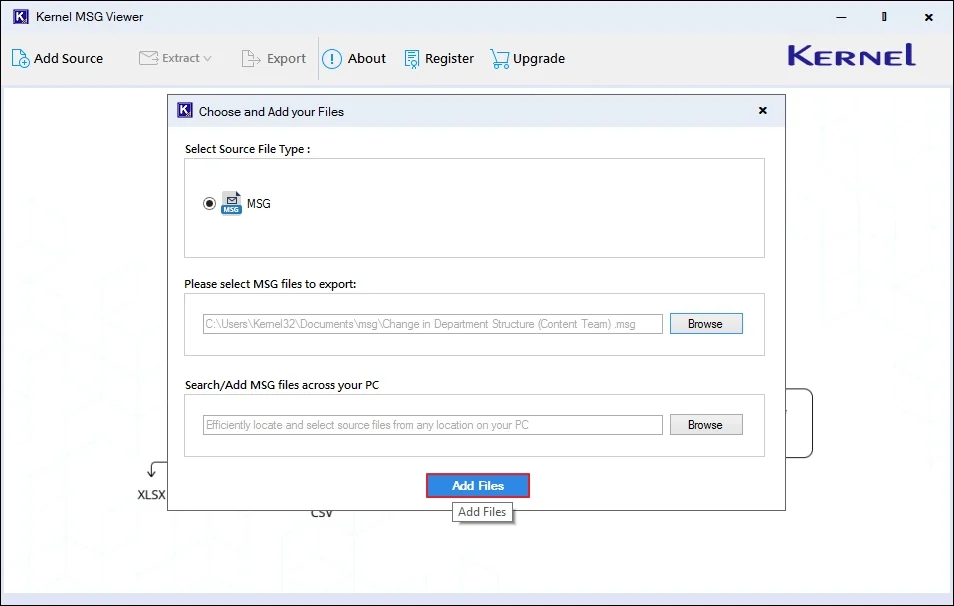Click the About label in toolbar
Screen dimensions: 954x606
(x=367, y=58)
